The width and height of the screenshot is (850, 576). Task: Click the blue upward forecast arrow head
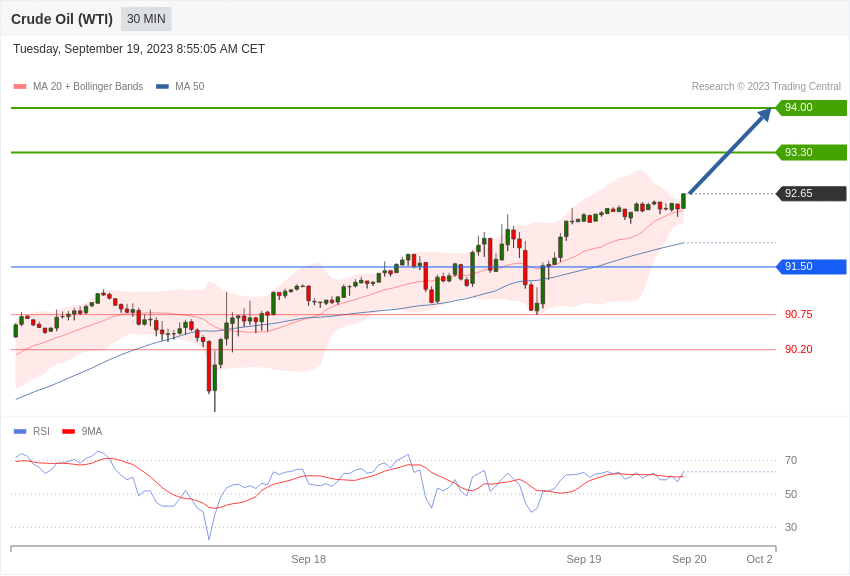(x=765, y=114)
